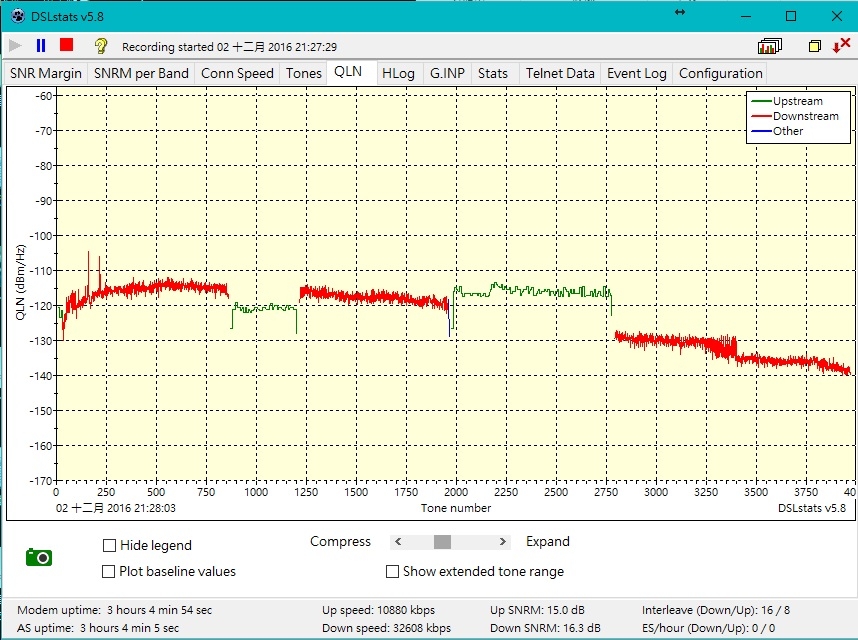Switch to the G.INP tab
Screen dimensions: 858x640
[x=447, y=73]
